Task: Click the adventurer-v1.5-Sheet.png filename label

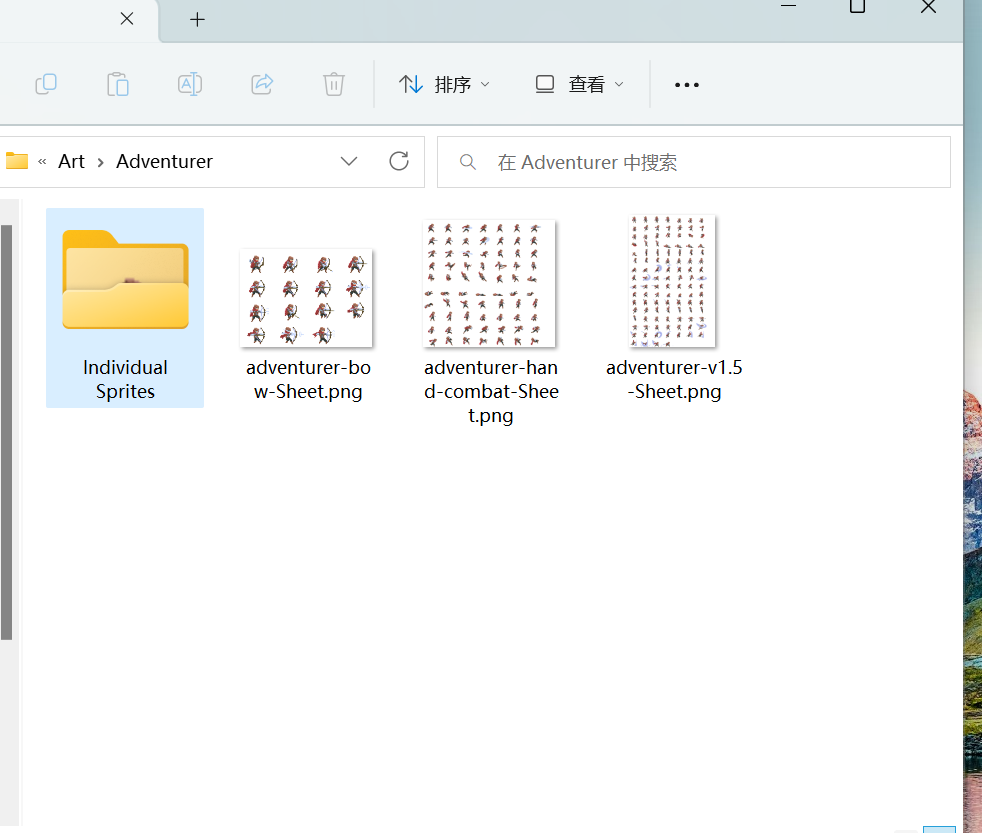Action: click(x=674, y=380)
